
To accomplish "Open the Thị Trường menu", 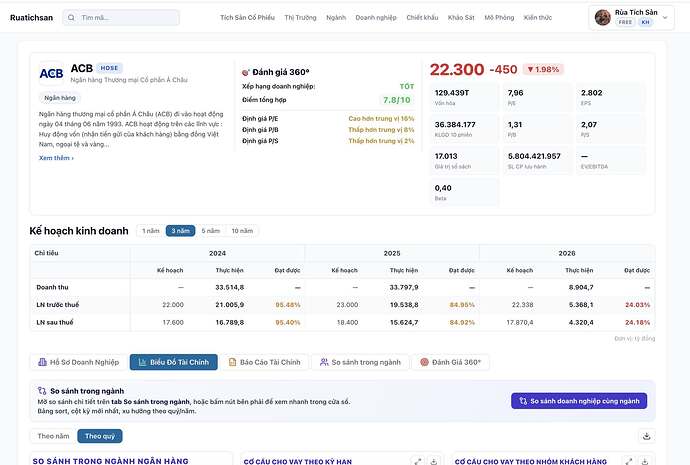I will point(300,18).
